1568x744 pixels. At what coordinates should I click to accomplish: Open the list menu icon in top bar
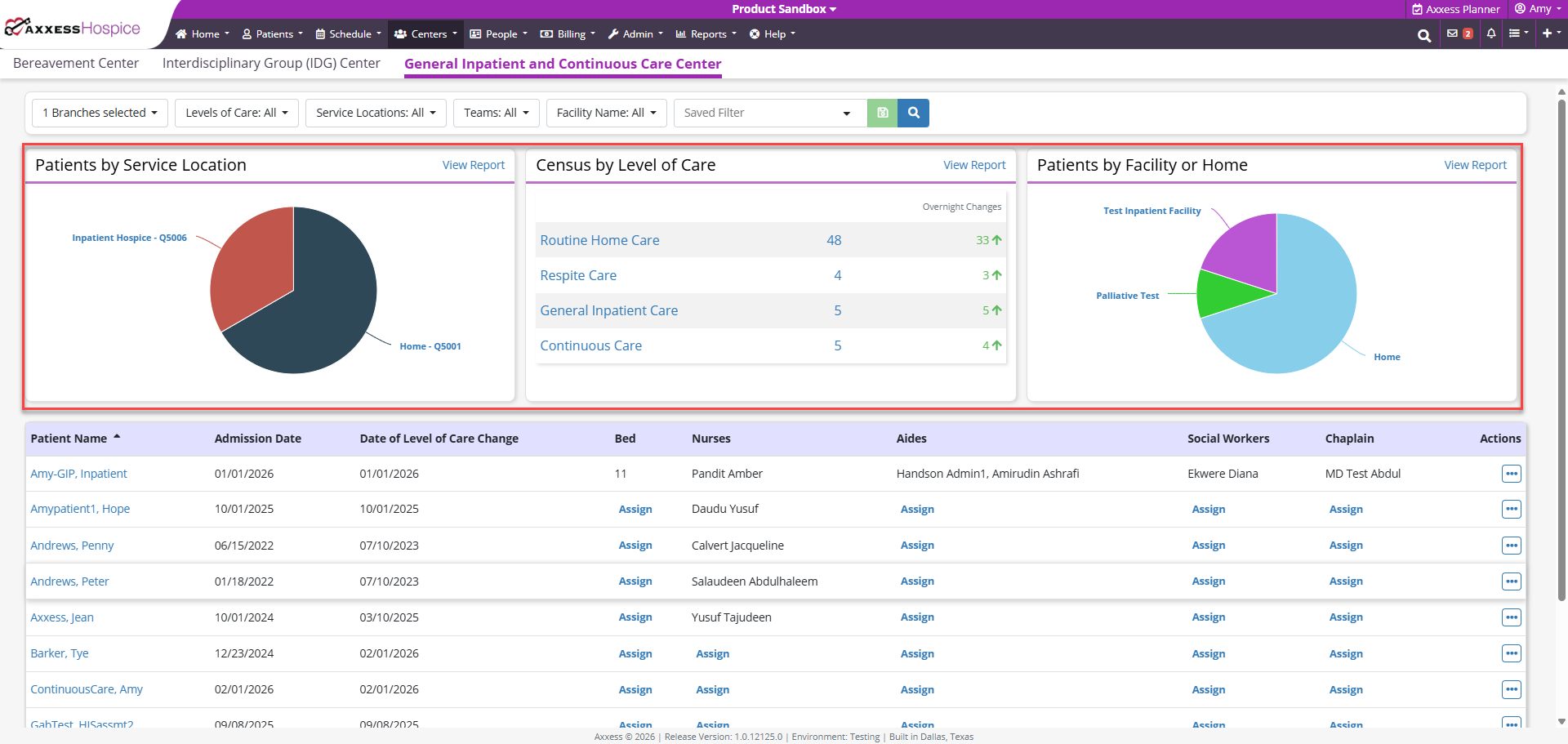[x=1517, y=33]
